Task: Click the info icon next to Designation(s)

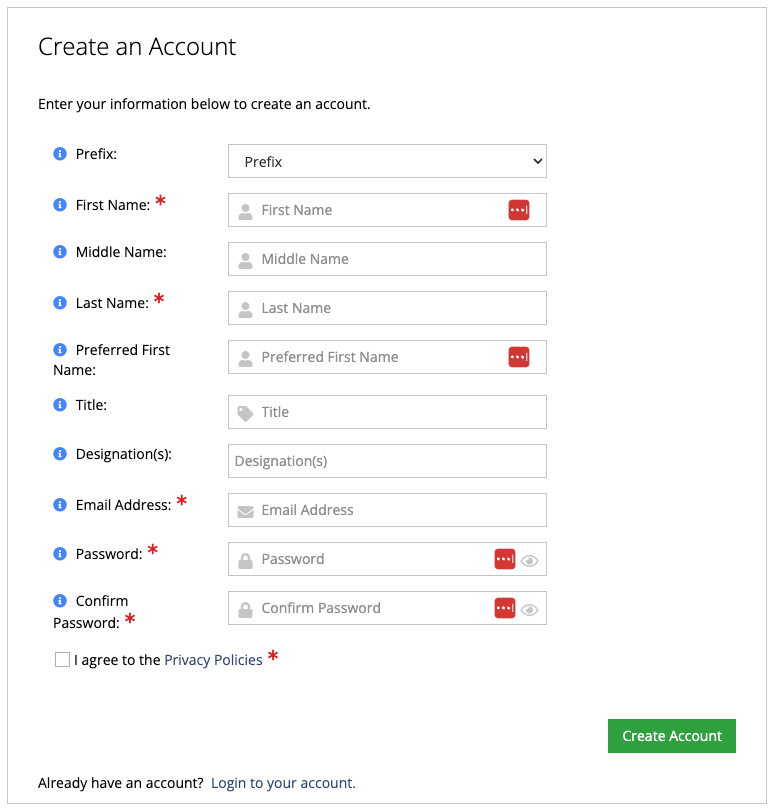Action: [59, 454]
